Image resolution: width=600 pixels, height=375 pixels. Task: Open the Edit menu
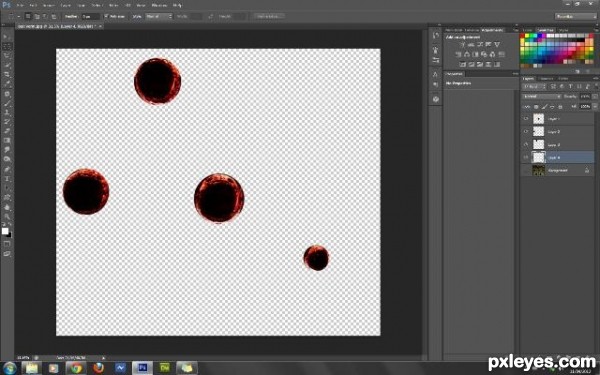33,5
